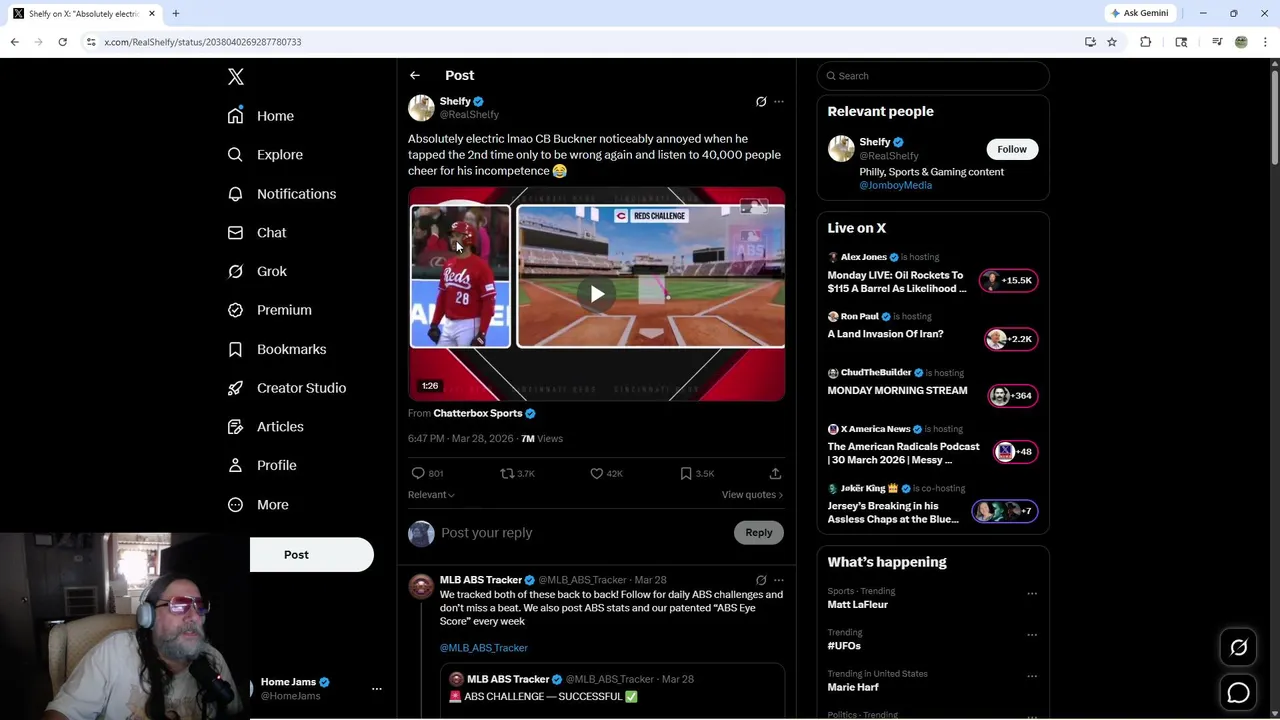
Task: Open the Home Jams account menu dots
Action: tap(377, 689)
